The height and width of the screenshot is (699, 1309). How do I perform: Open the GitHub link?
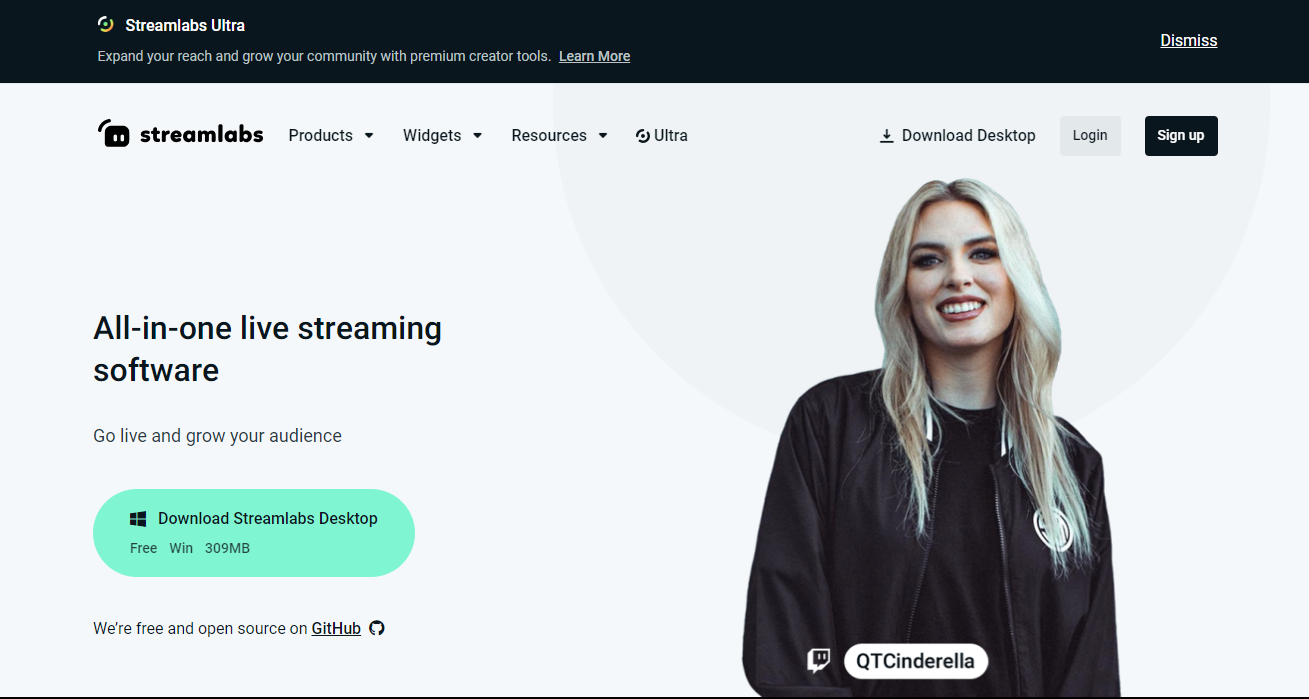coord(336,628)
